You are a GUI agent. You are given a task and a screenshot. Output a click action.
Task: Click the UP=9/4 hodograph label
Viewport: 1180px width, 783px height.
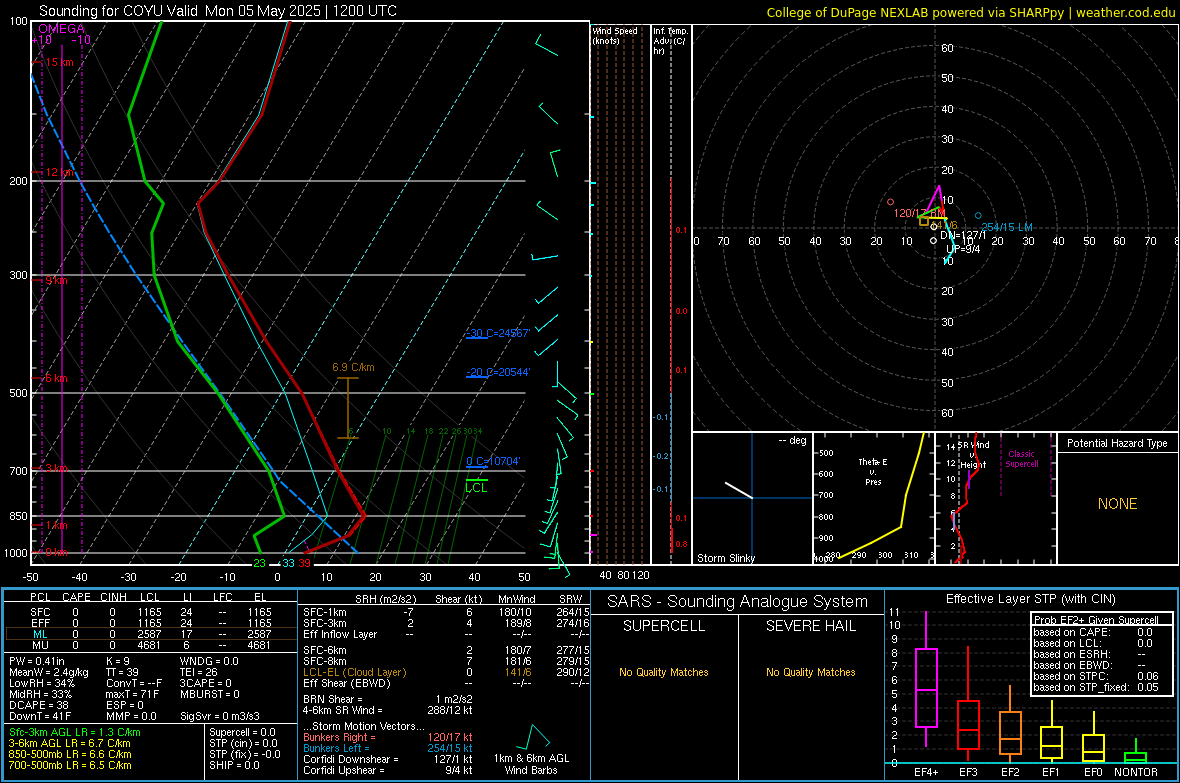tap(963, 249)
